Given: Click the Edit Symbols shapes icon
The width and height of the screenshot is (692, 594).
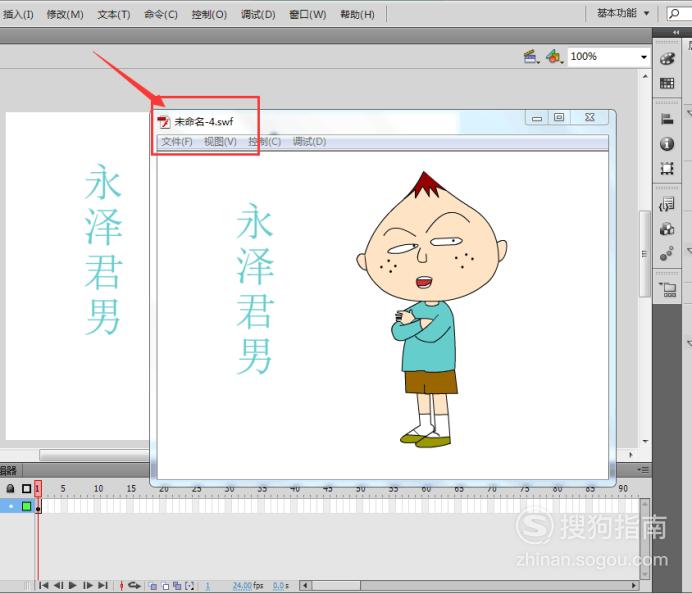Looking at the screenshot, I should [554, 56].
